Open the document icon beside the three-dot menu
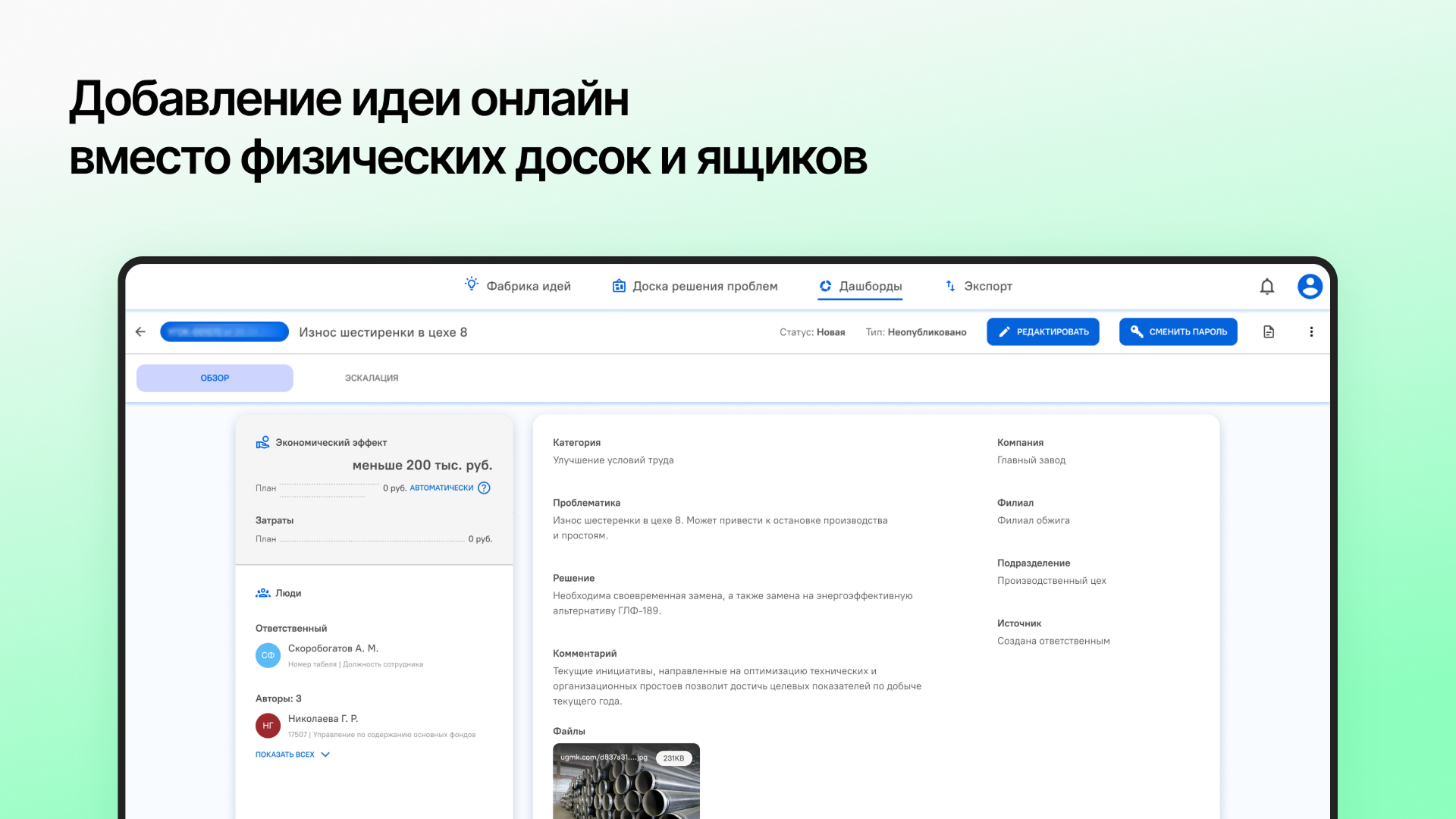This screenshot has height=819, width=1456. [1269, 331]
